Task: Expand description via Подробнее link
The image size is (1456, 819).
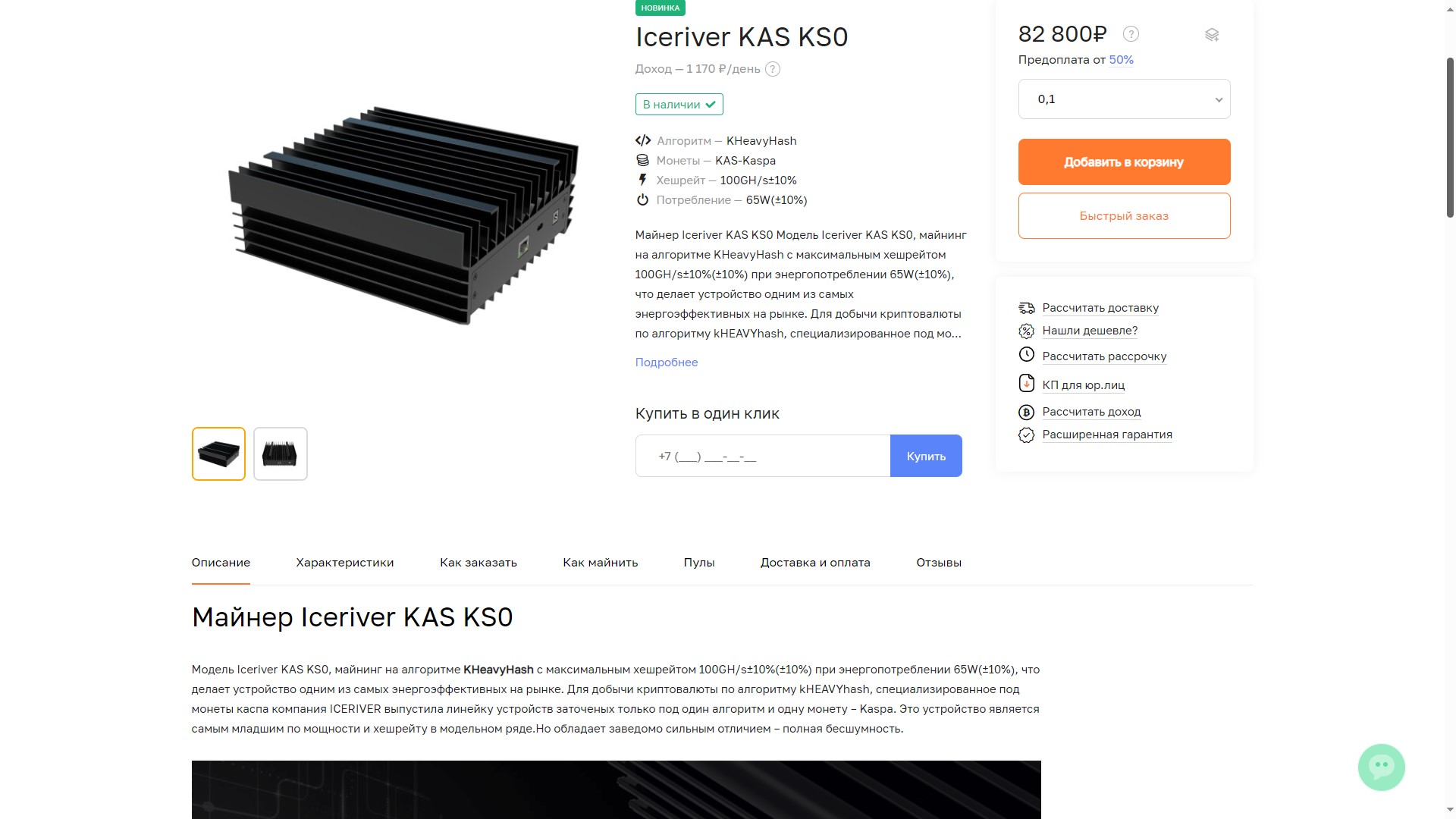Action: point(667,362)
